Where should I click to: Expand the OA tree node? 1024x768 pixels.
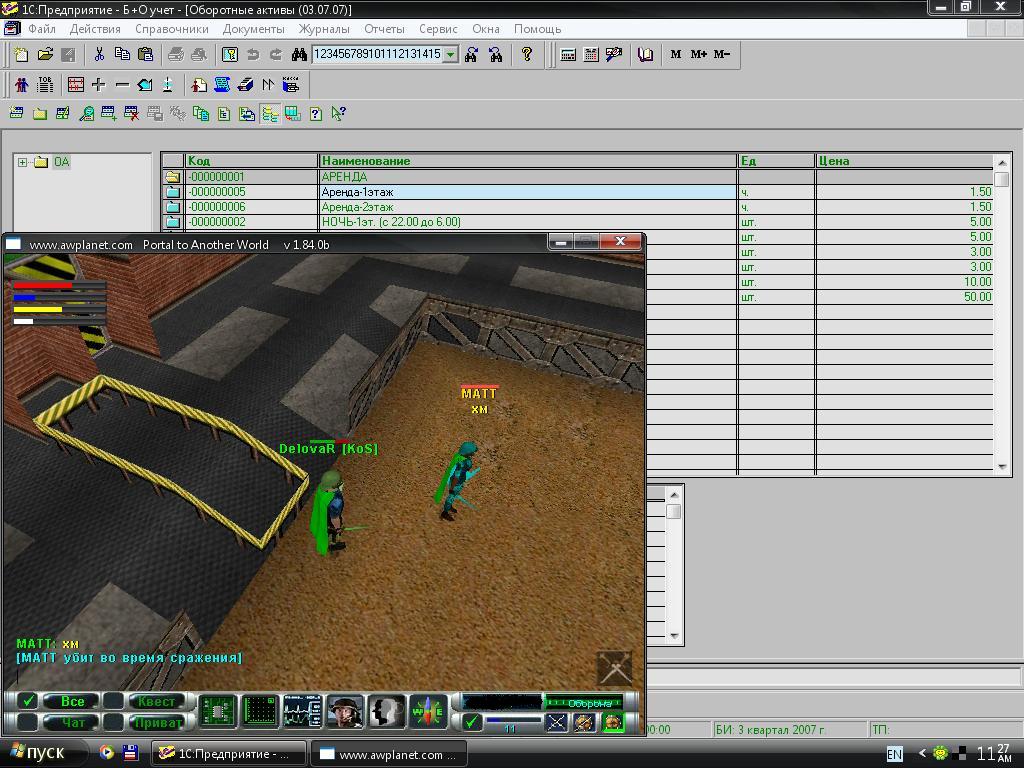[x=22, y=162]
